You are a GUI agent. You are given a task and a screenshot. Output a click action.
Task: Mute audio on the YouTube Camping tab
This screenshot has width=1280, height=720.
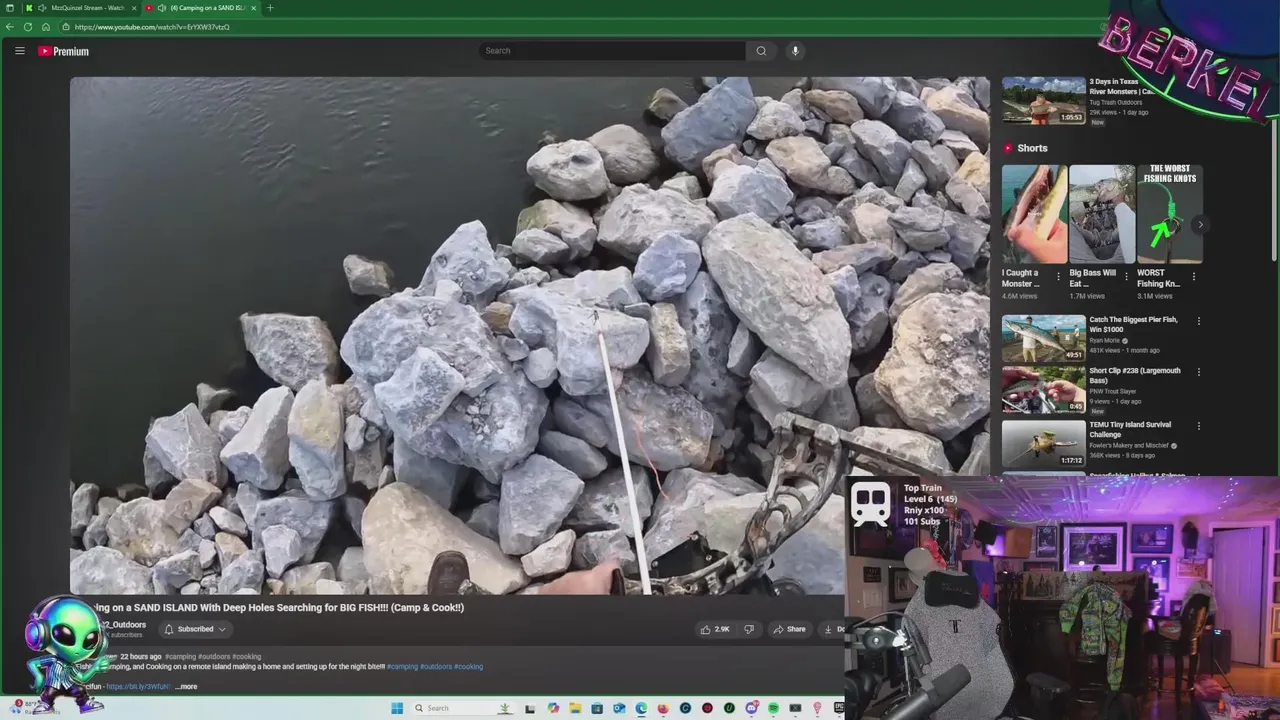[162, 8]
